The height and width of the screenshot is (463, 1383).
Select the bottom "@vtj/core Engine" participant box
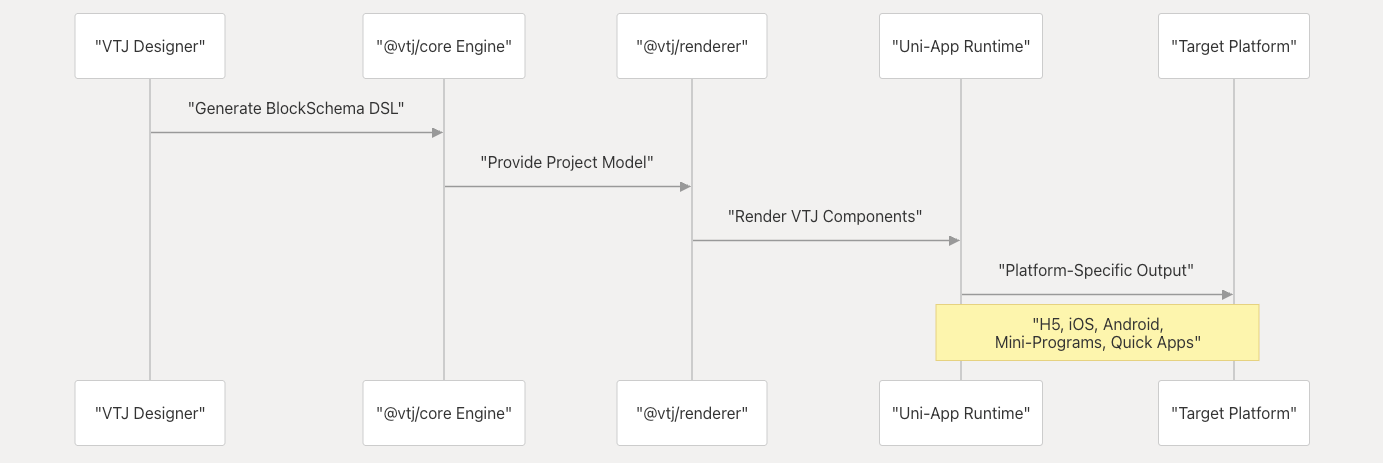coord(444,413)
